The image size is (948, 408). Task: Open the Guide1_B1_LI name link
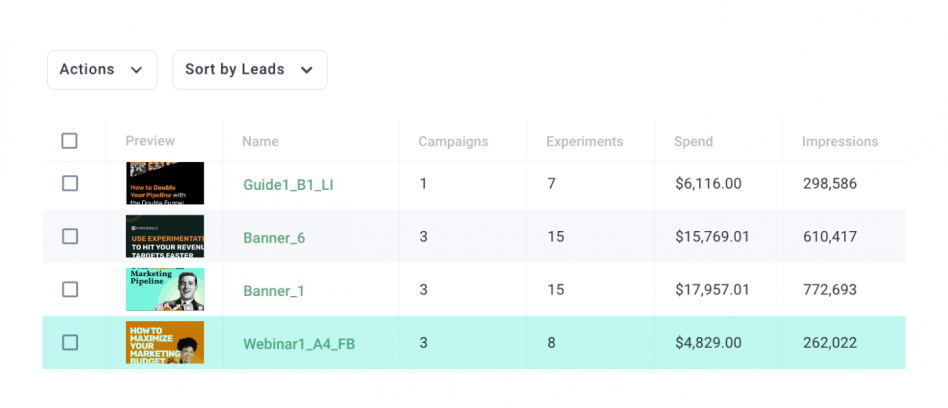click(x=288, y=185)
